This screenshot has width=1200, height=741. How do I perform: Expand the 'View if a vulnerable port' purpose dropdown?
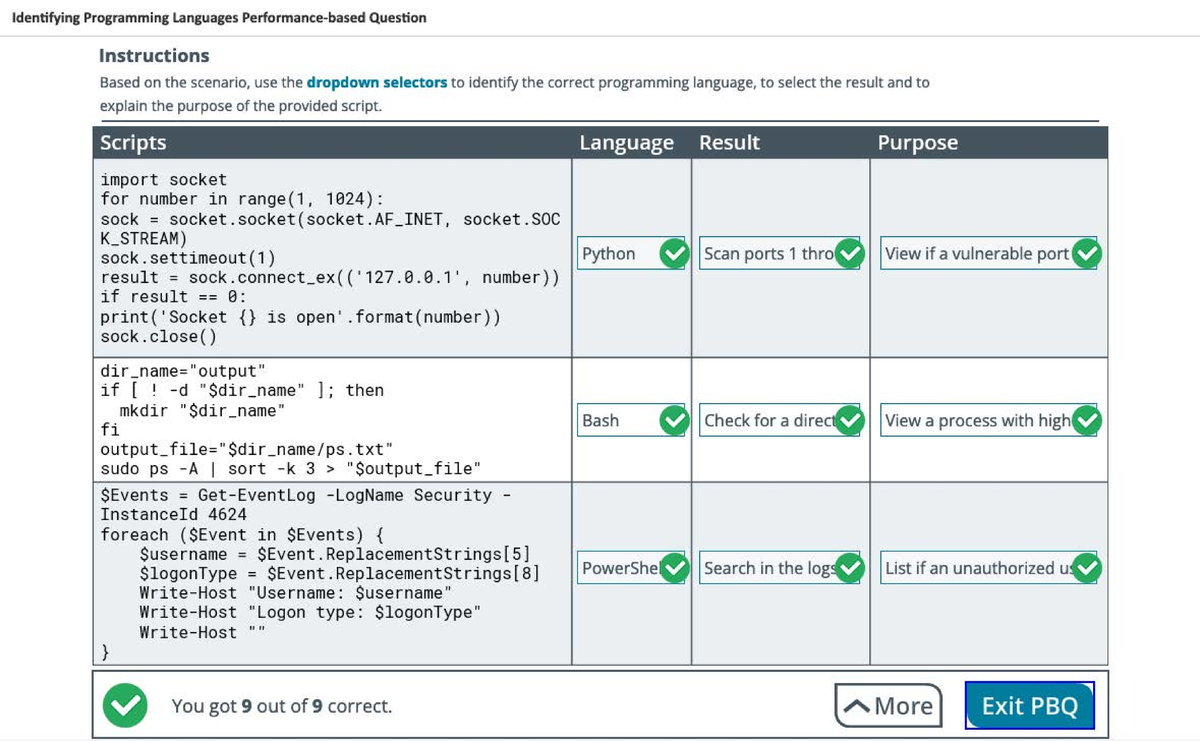point(976,254)
